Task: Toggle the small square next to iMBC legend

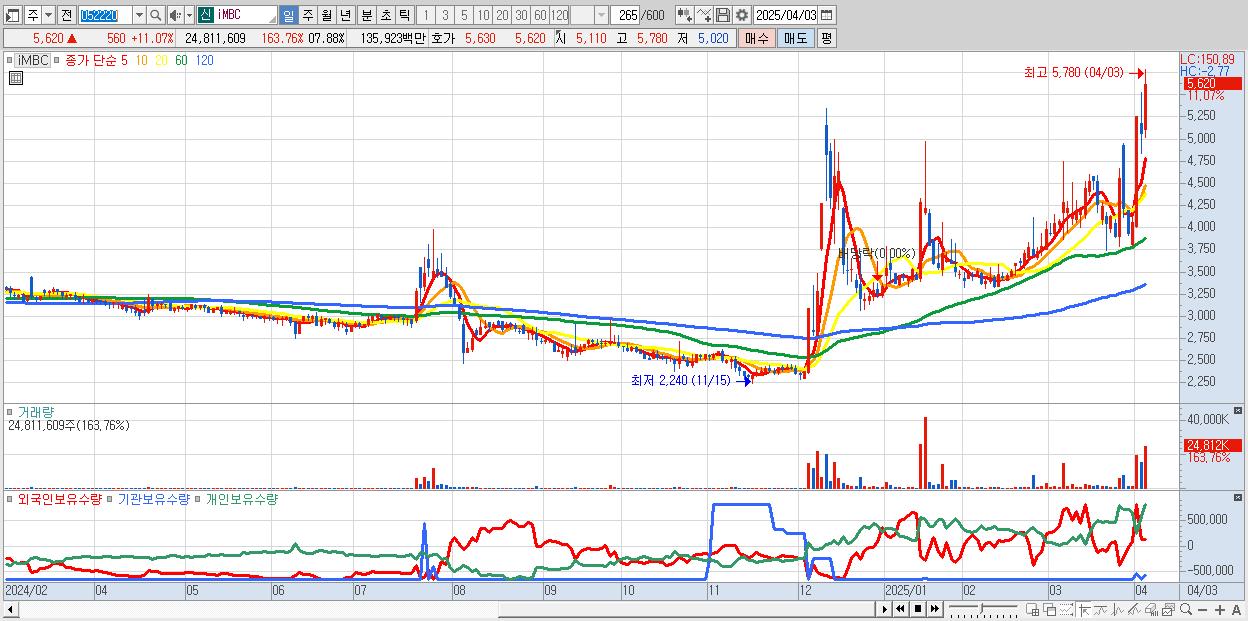Action: 10,60
